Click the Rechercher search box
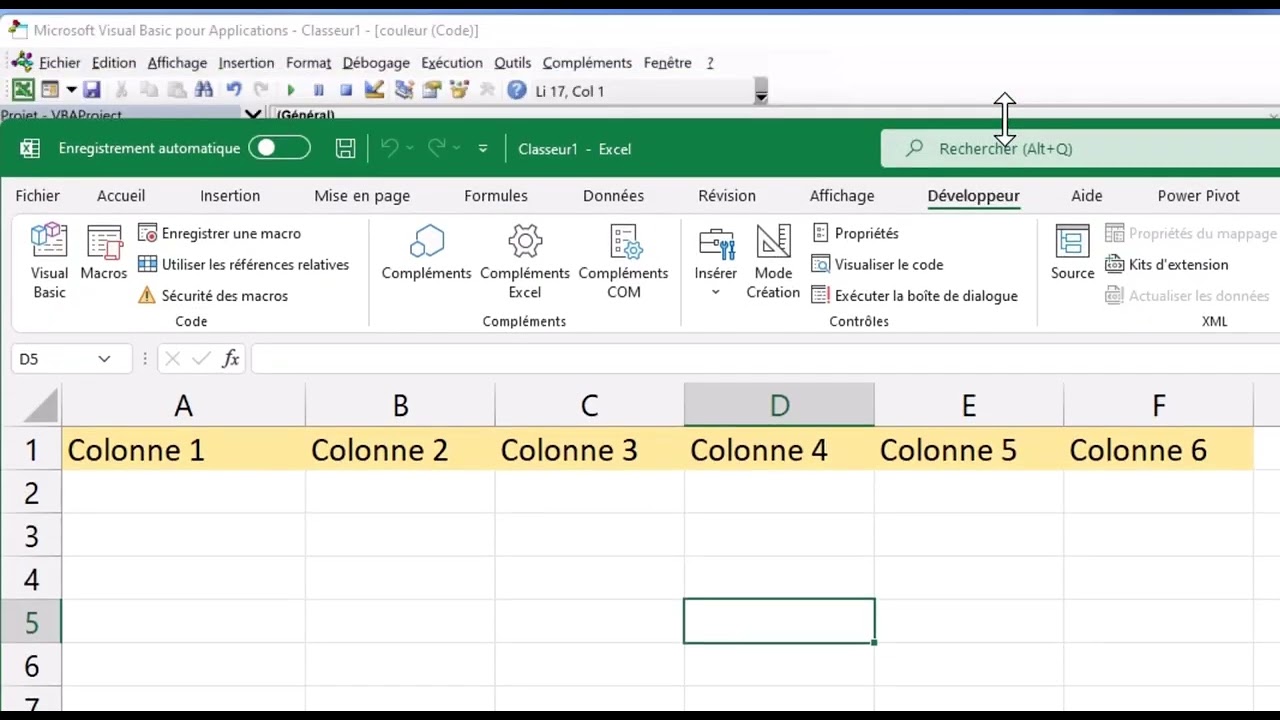Viewport: 1280px width, 720px height. [x=1080, y=148]
